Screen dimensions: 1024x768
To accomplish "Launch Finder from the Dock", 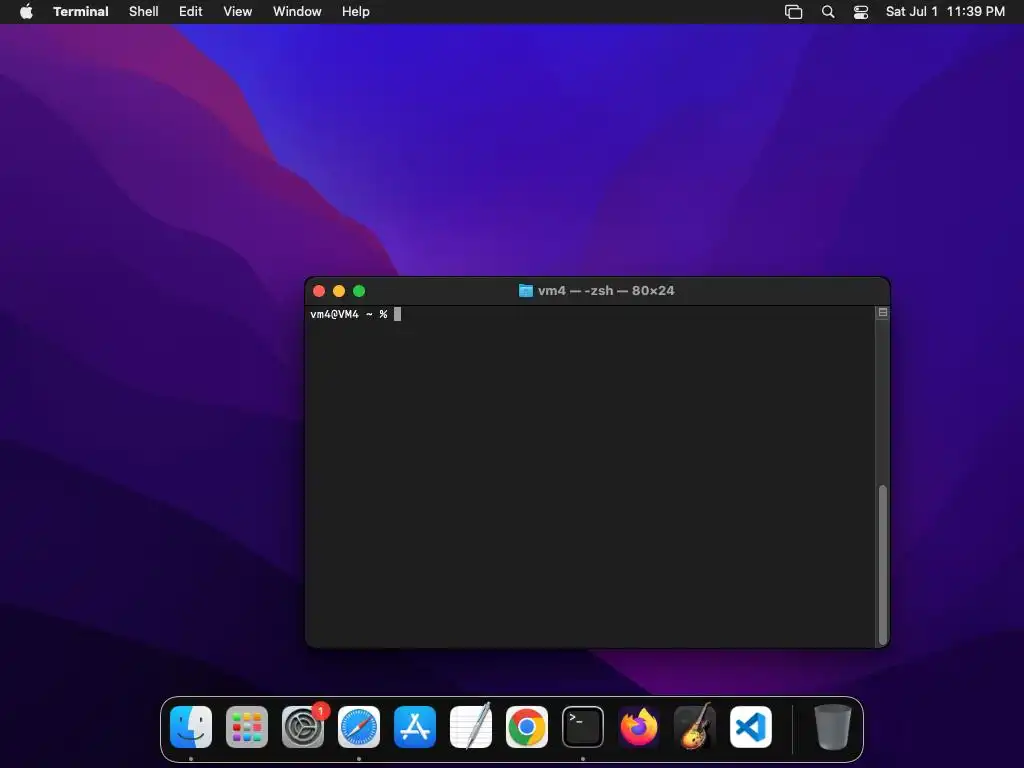I will (x=191, y=727).
